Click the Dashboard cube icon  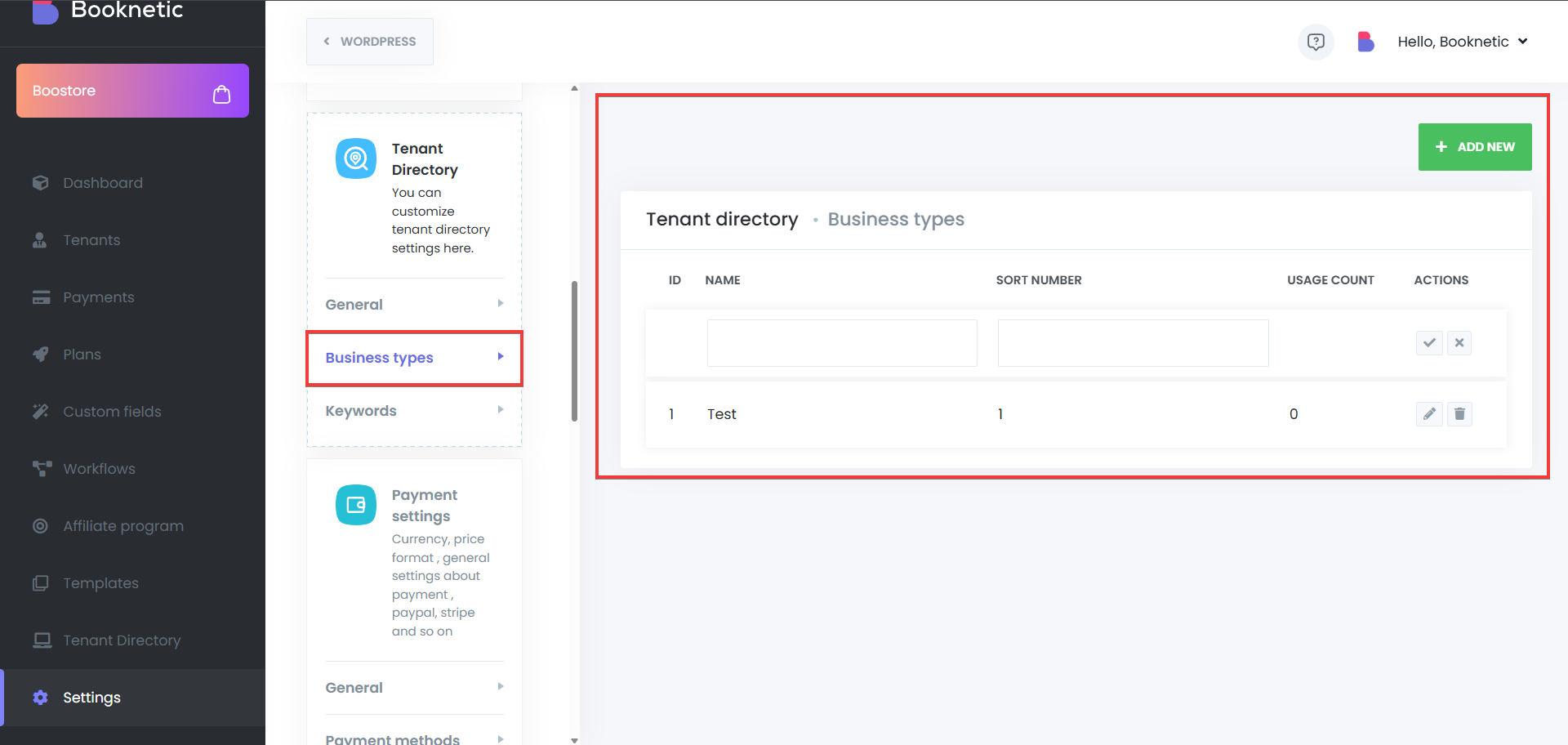[x=40, y=183]
